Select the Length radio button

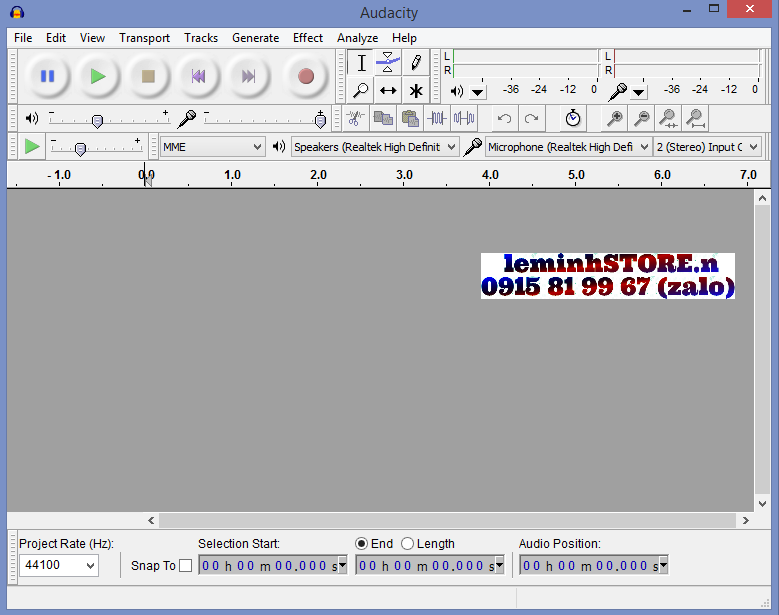pyautogui.click(x=407, y=543)
